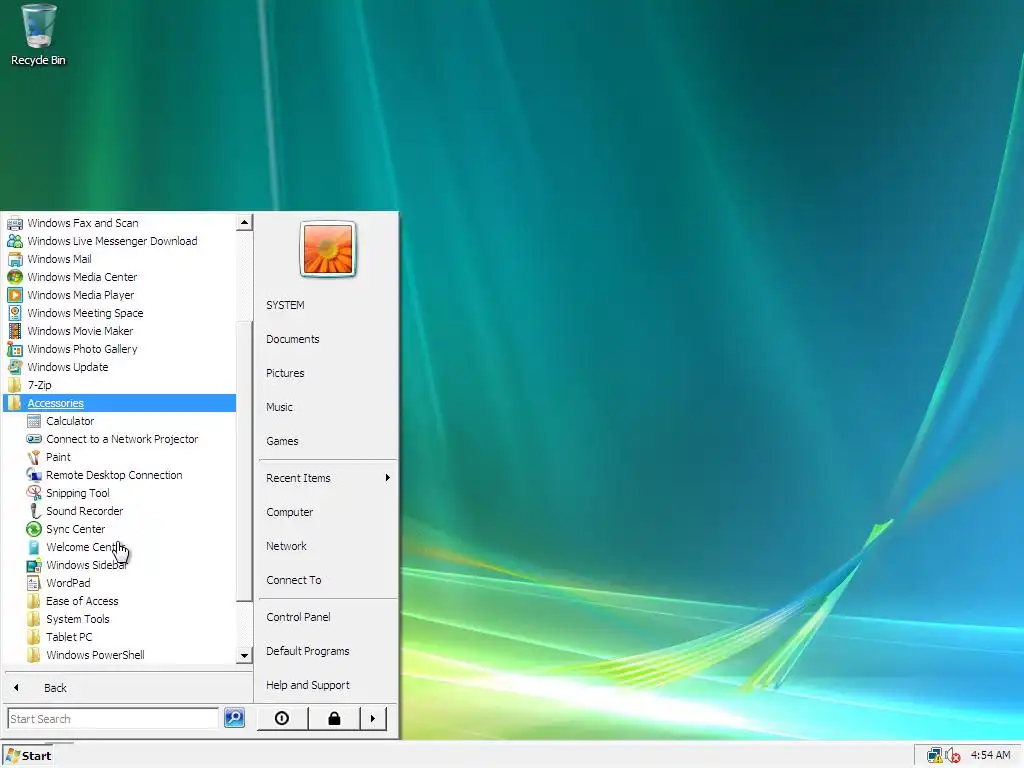Screen dimensions: 1024x768
Task: Collapse the Accessories folder
Action: tap(120, 403)
